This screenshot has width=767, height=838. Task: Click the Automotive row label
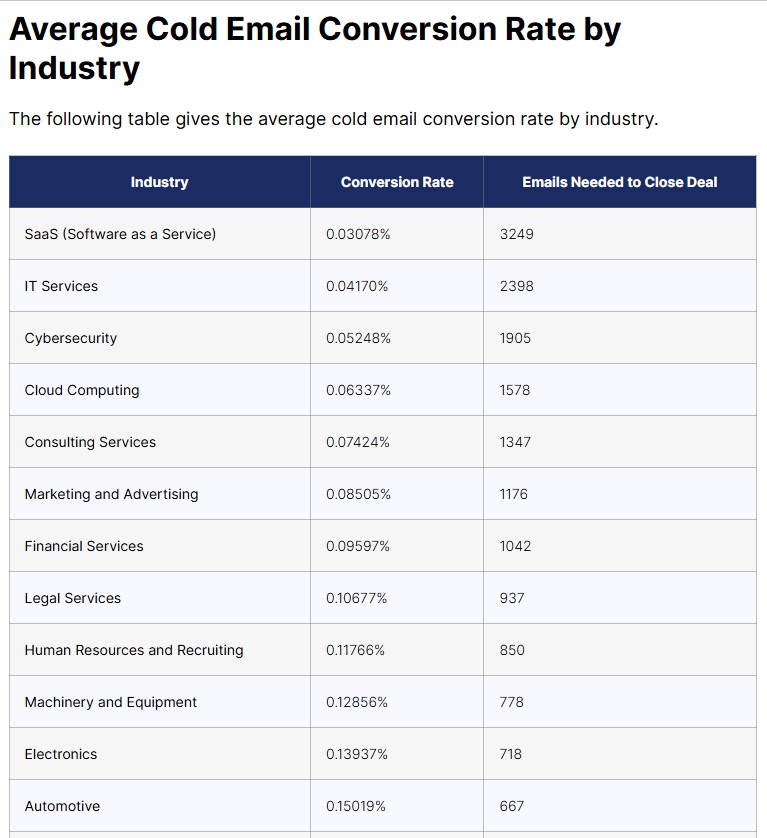click(x=62, y=806)
